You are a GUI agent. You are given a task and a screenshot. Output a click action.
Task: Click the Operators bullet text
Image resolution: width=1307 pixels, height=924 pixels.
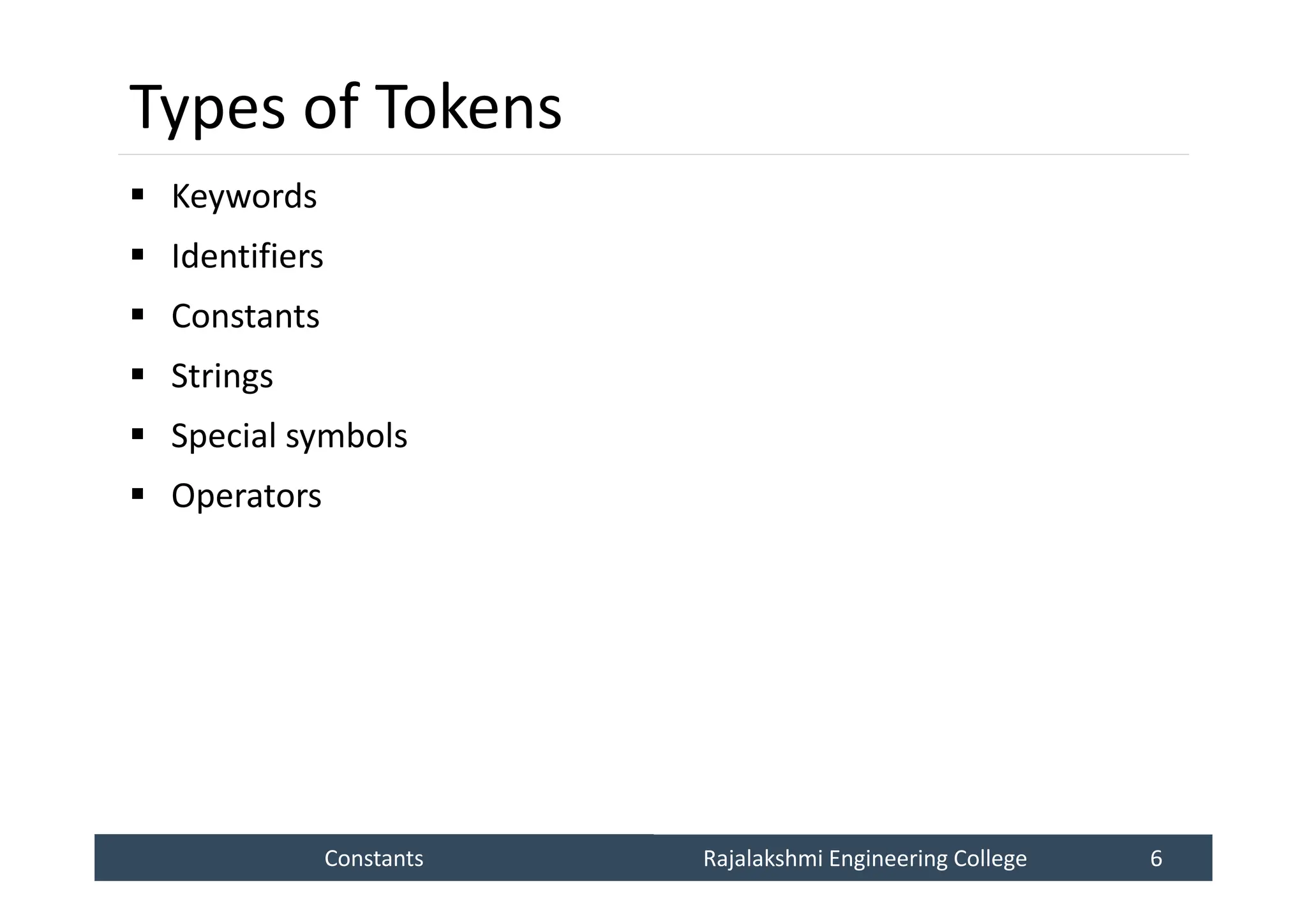(x=246, y=496)
